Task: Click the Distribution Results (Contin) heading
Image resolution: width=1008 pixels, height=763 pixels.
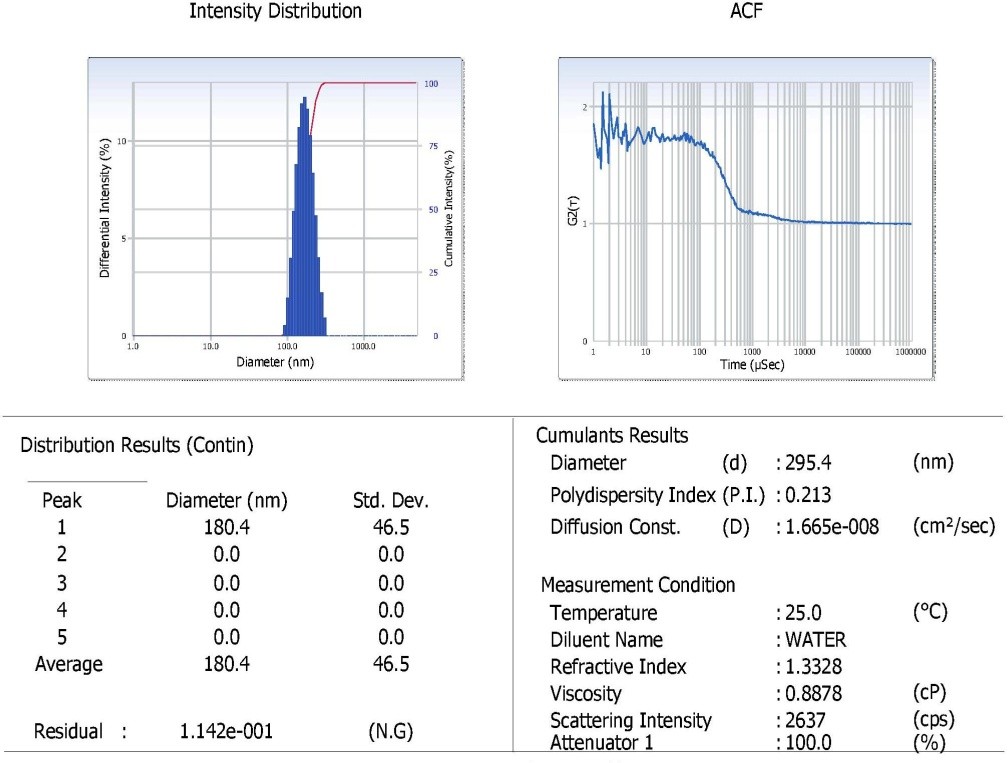Action: click(x=137, y=447)
